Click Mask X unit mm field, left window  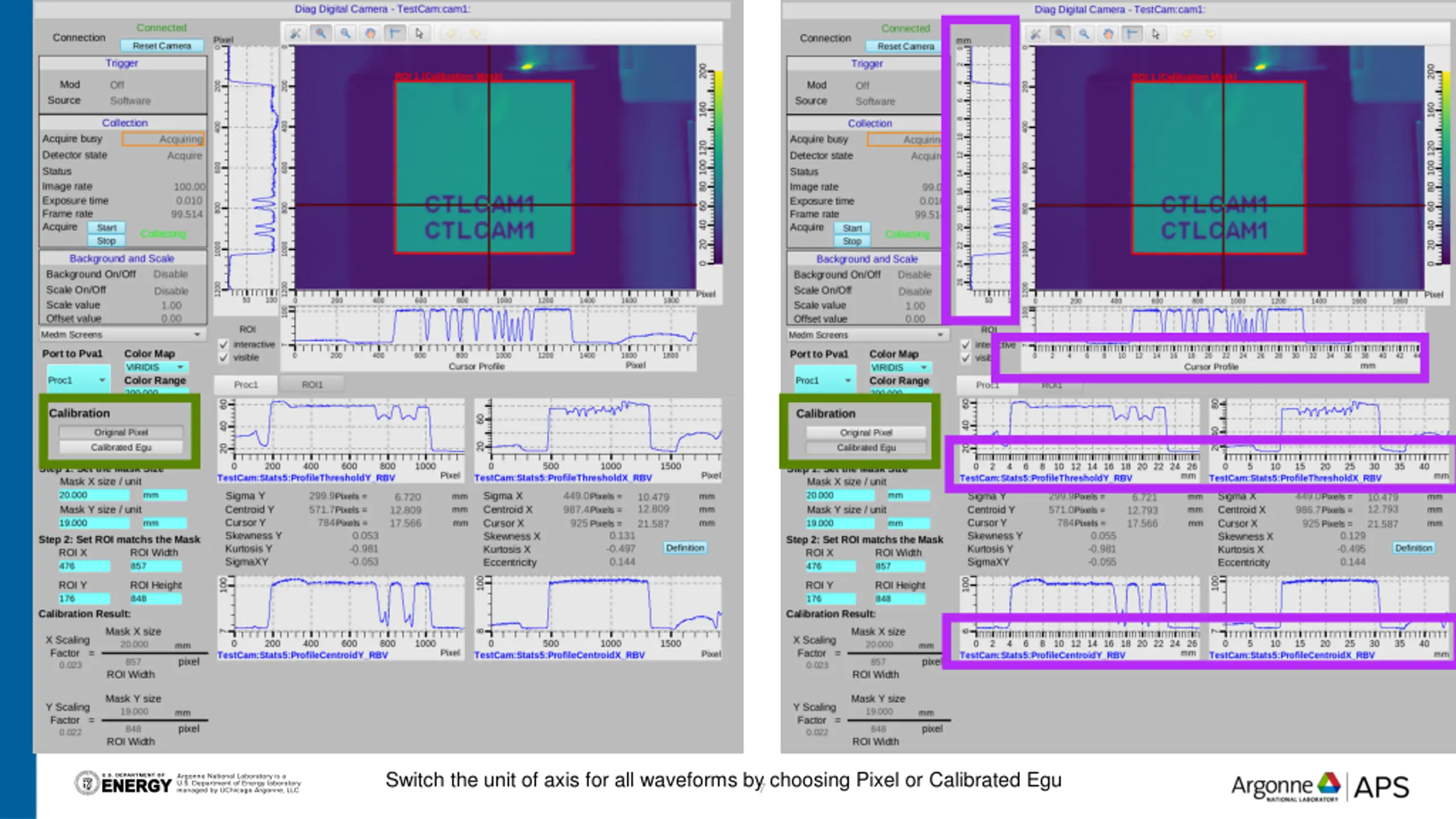pyautogui.click(x=164, y=495)
